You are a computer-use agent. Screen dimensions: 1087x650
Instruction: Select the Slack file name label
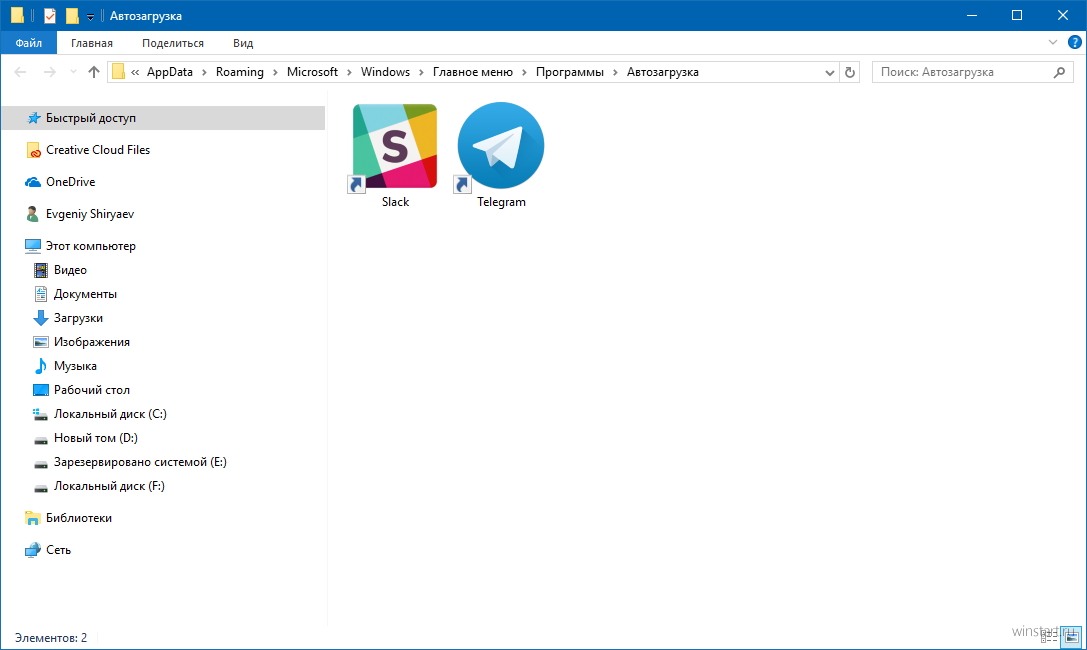(395, 202)
